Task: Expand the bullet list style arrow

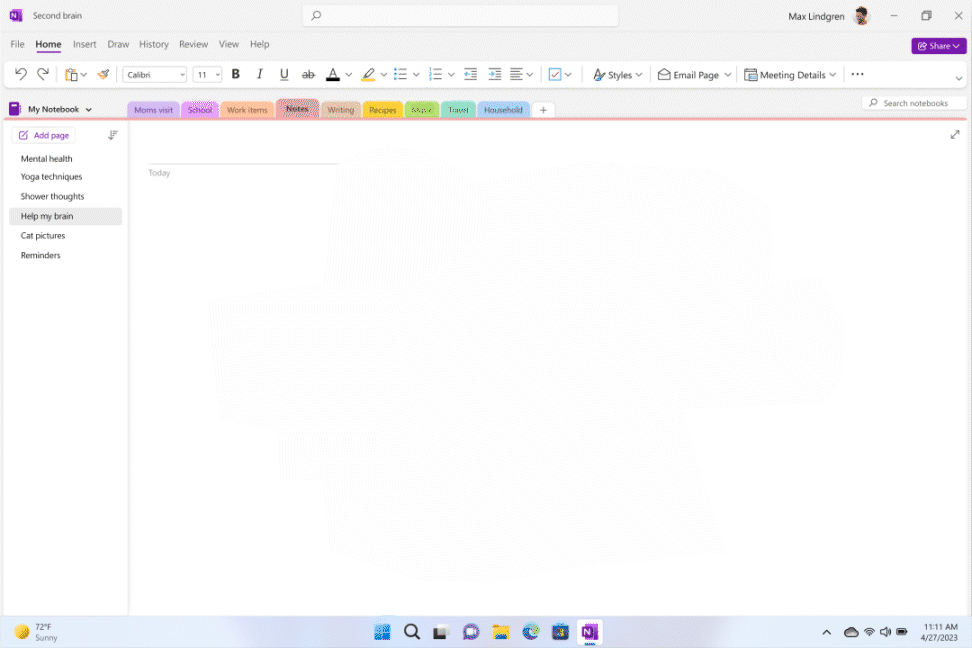Action: coord(416,75)
